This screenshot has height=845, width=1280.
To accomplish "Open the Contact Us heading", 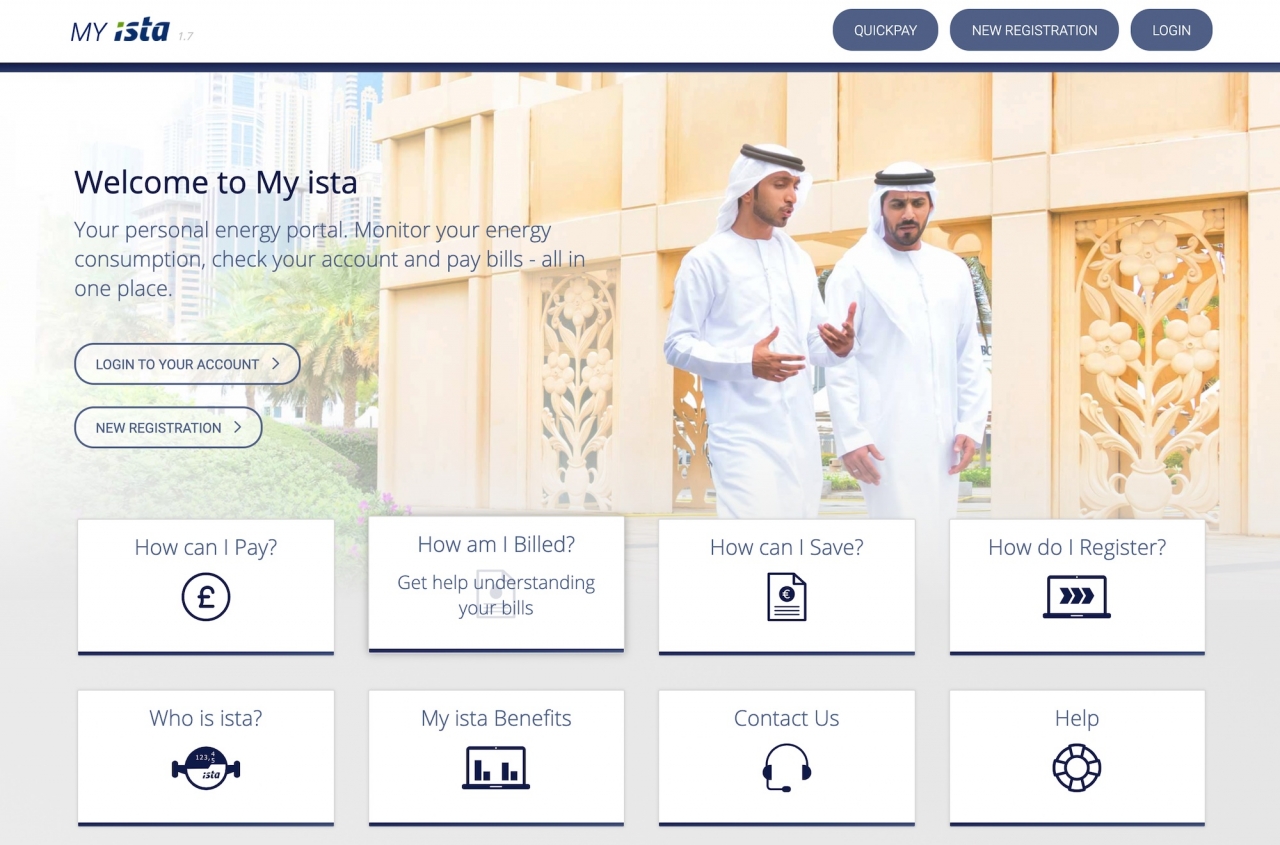I will [787, 718].
